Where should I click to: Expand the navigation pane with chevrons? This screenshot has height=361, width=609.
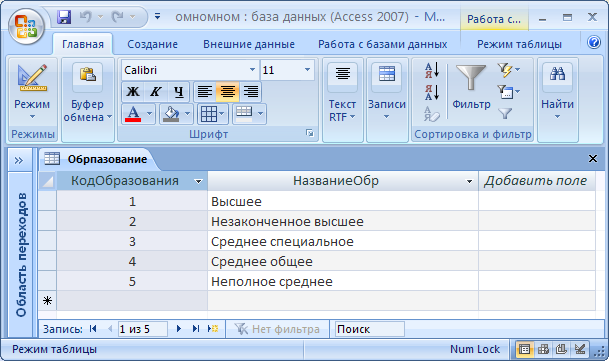[x=19, y=160]
